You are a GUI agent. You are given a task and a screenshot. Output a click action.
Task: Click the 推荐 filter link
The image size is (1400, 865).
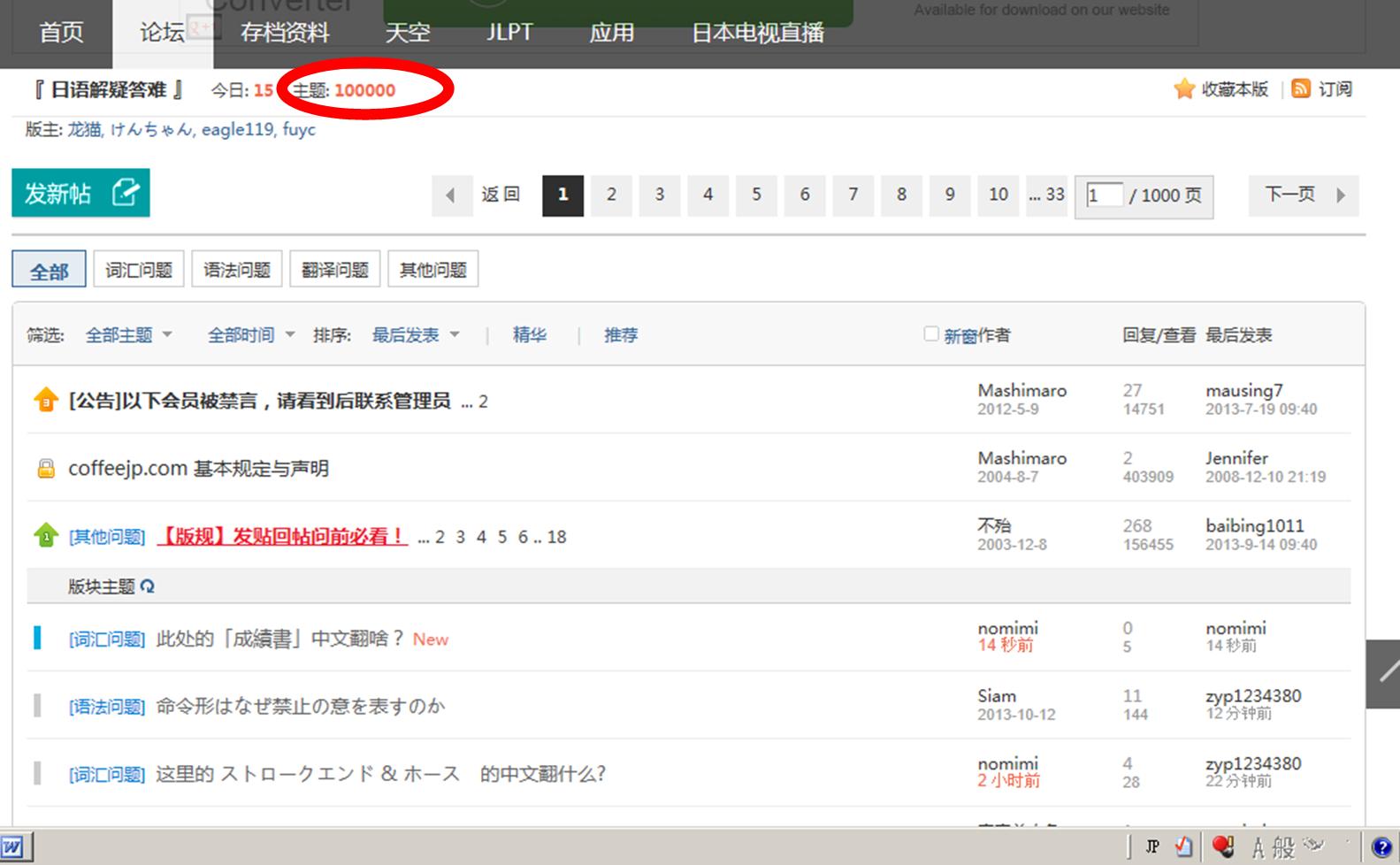(x=621, y=335)
